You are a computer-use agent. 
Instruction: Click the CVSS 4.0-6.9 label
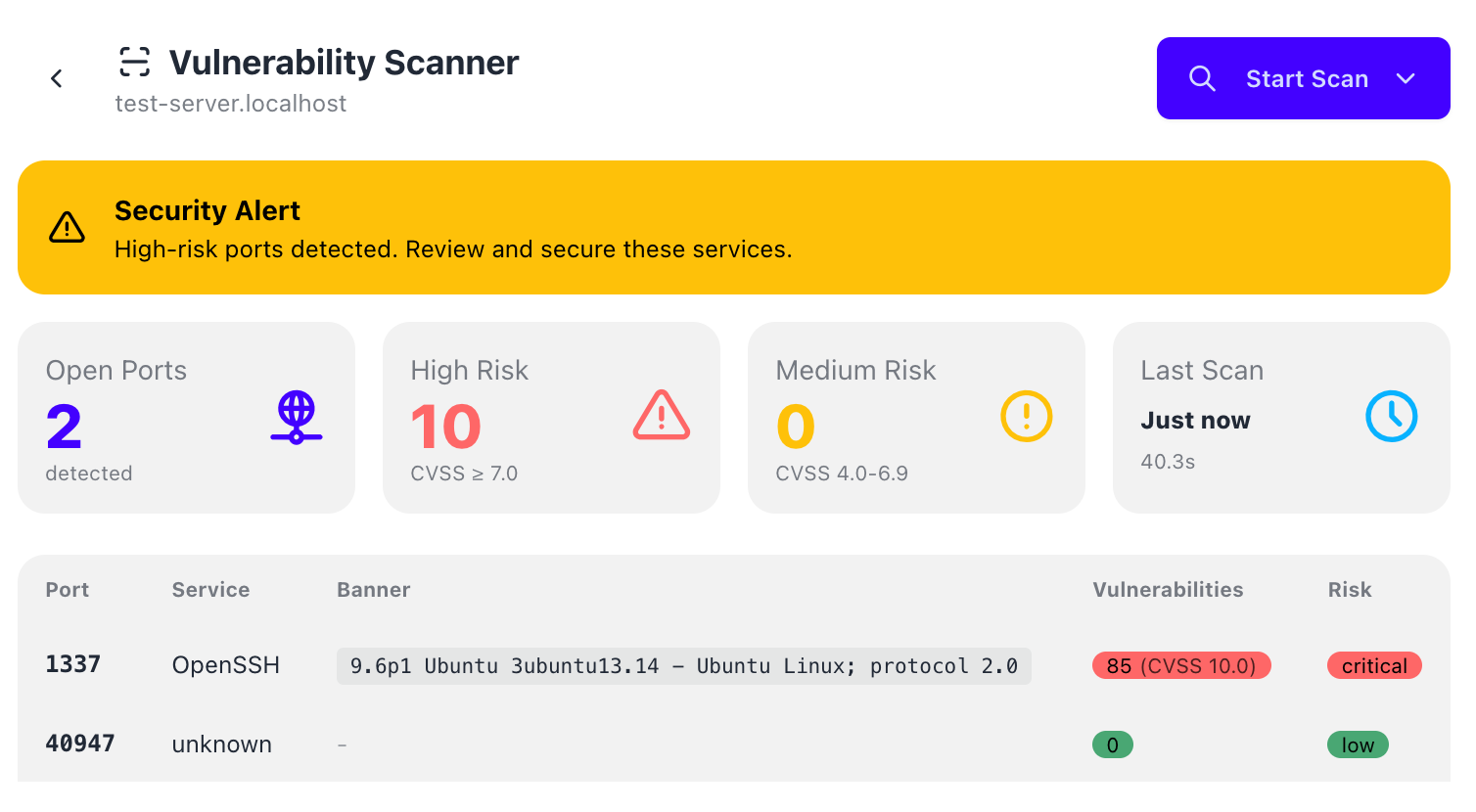point(842,474)
